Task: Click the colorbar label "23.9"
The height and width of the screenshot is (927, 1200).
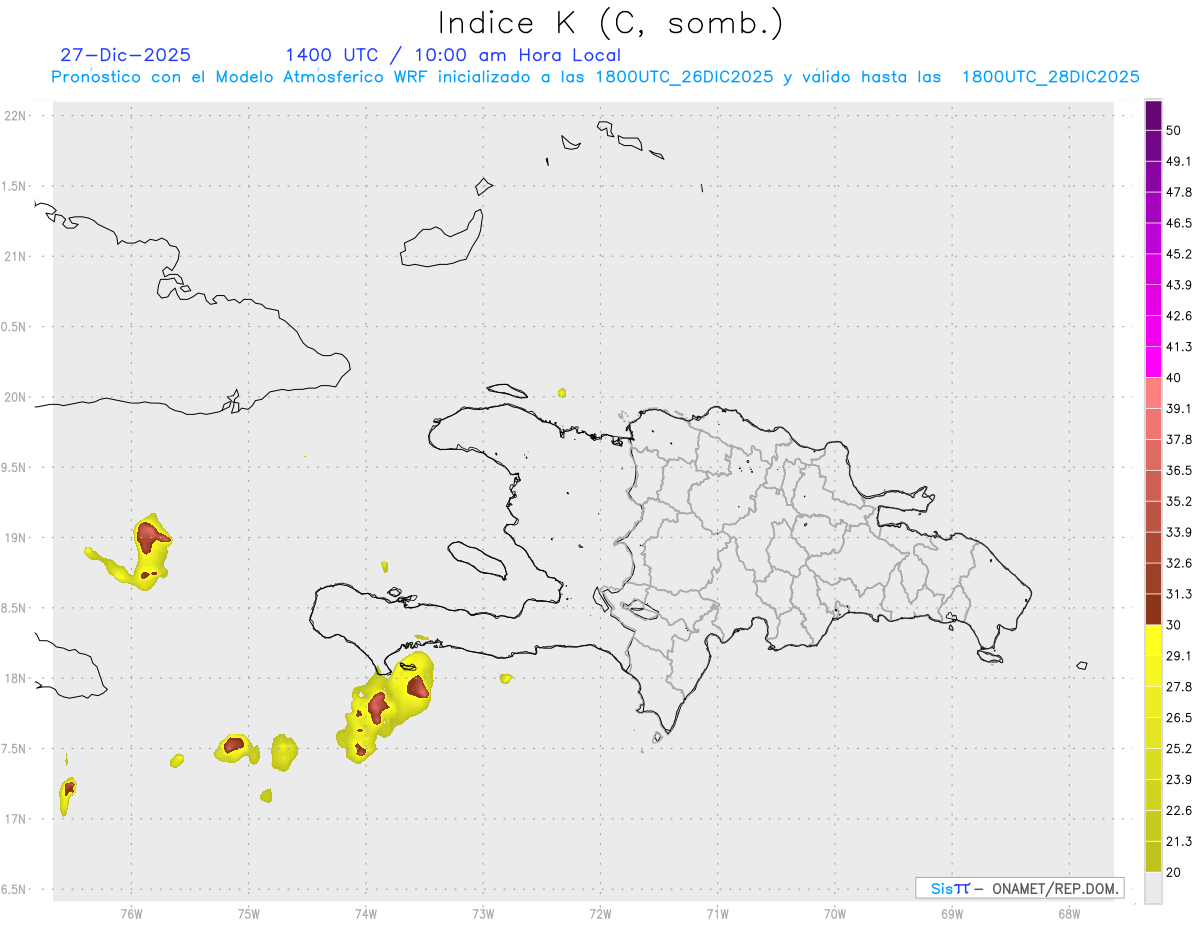Action: click(x=1179, y=779)
